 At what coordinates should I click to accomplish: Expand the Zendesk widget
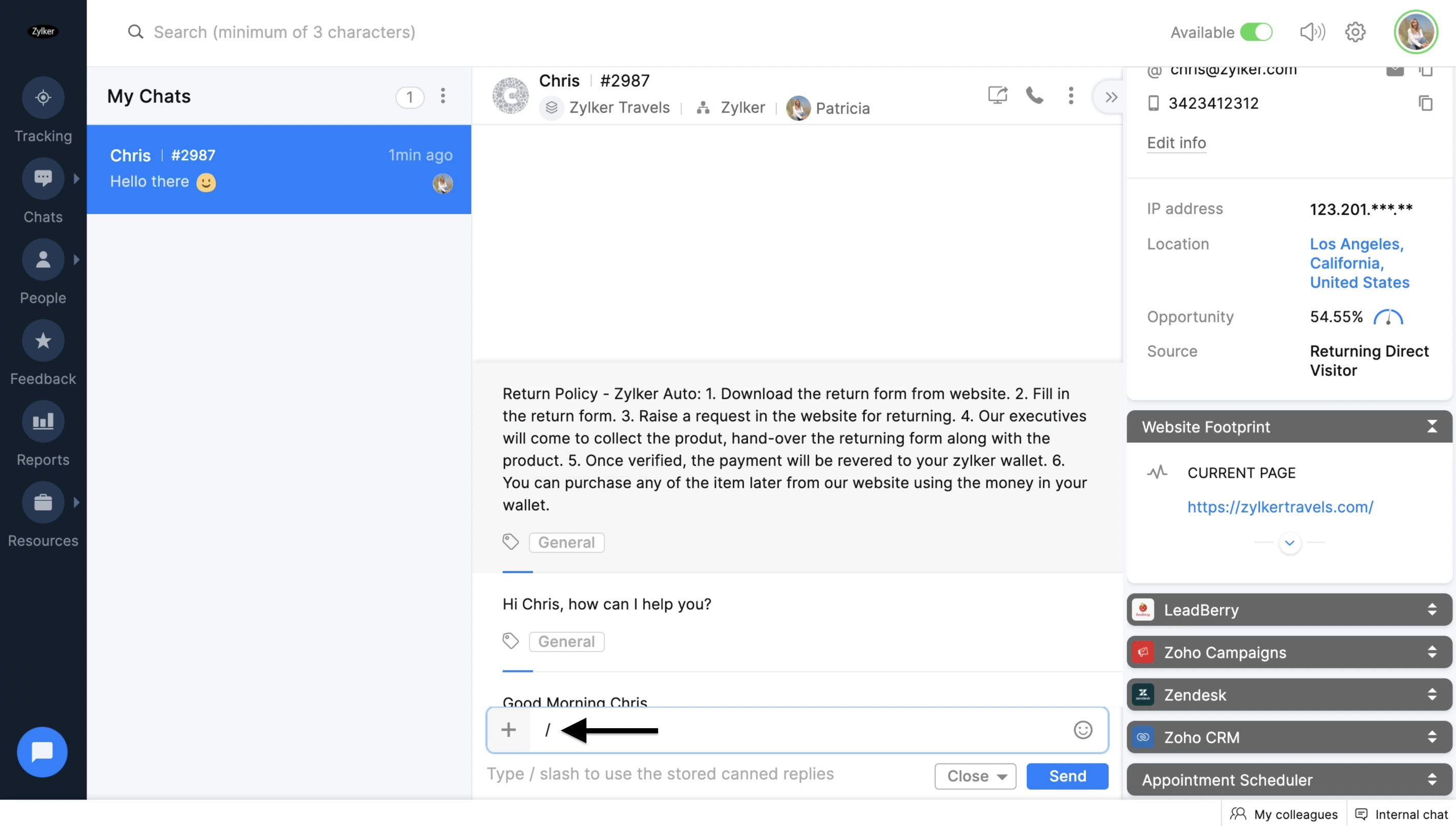[x=1431, y=694]
